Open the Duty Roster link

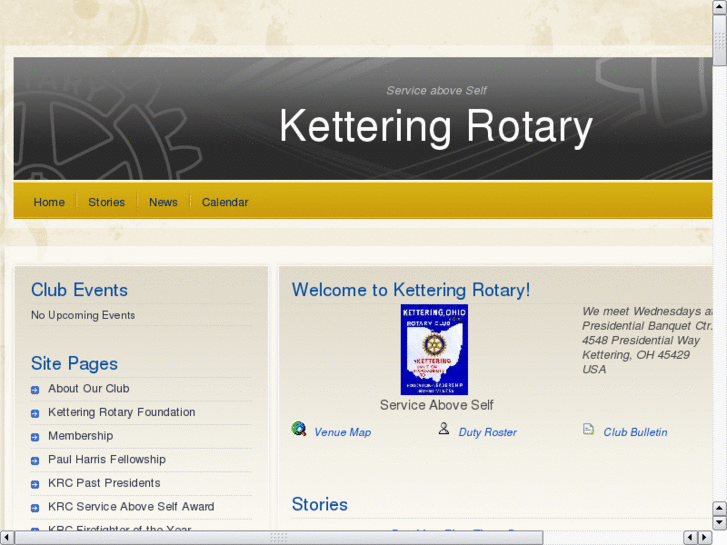click(487, 432)
